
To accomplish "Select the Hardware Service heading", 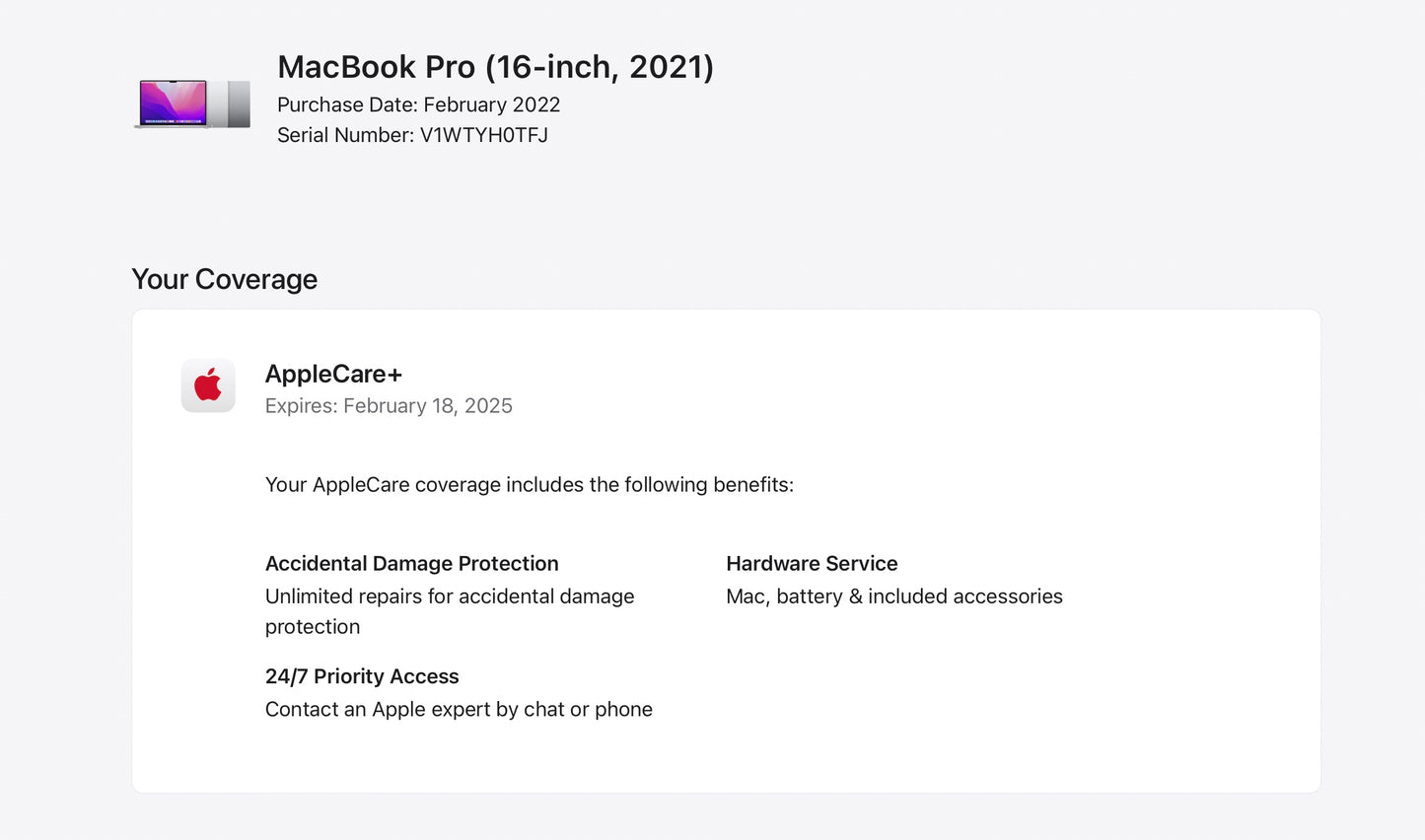I will click(812, 564).
